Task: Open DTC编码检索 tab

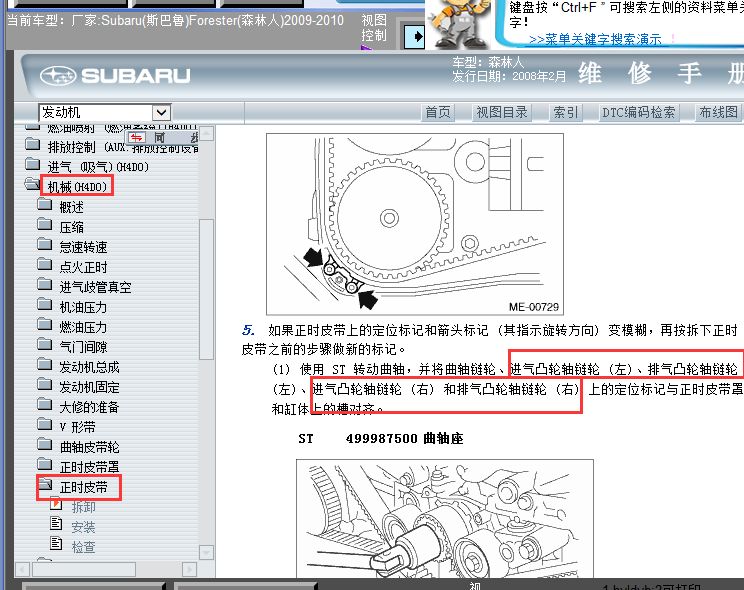Action: coord(638,112)
